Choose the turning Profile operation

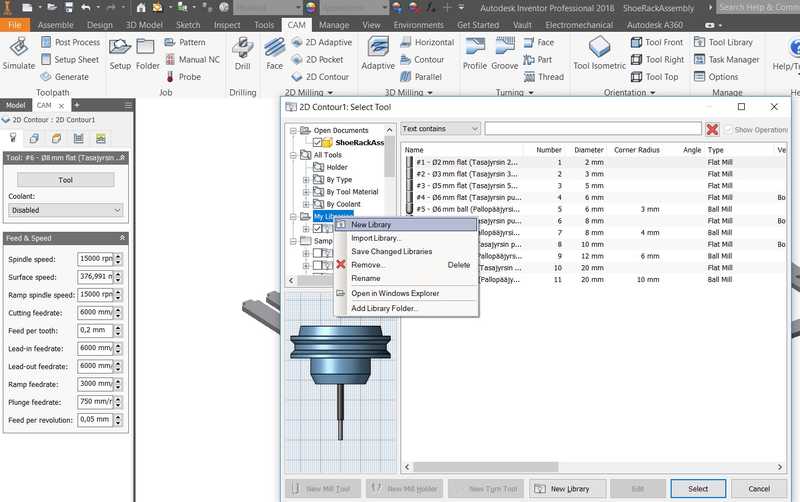pos(475,54)
